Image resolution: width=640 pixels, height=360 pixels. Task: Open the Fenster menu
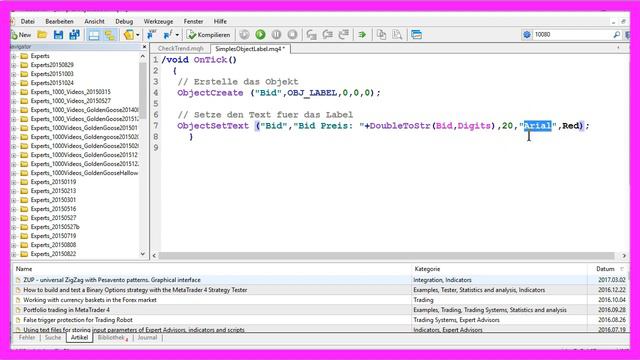pos(193,21)
